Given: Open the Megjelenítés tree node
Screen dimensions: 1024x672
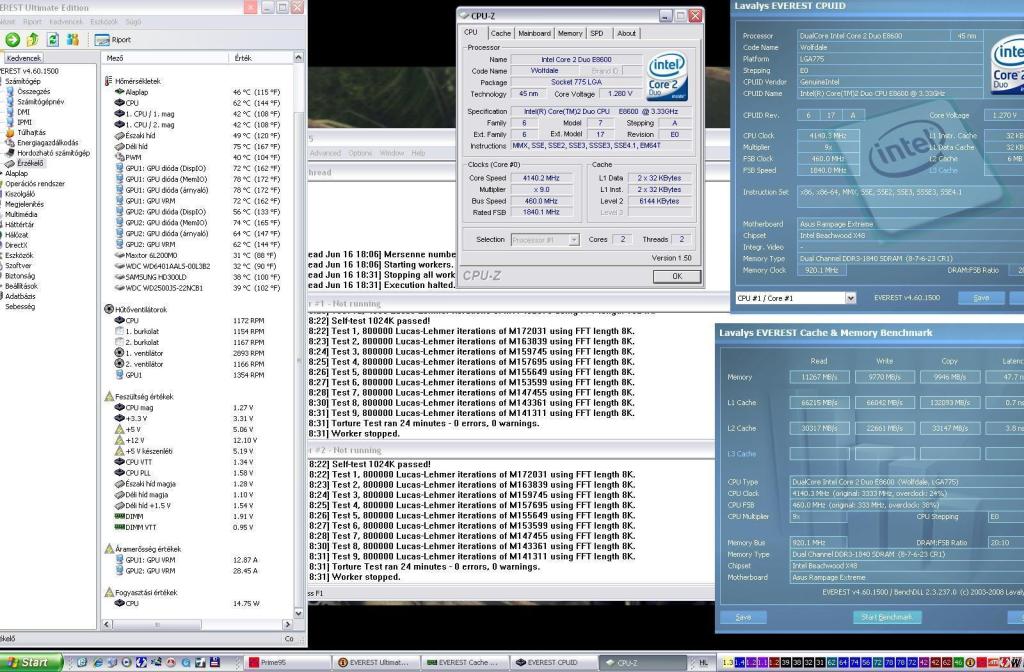Looking at the screenshot, I should (x=24, y=204).
